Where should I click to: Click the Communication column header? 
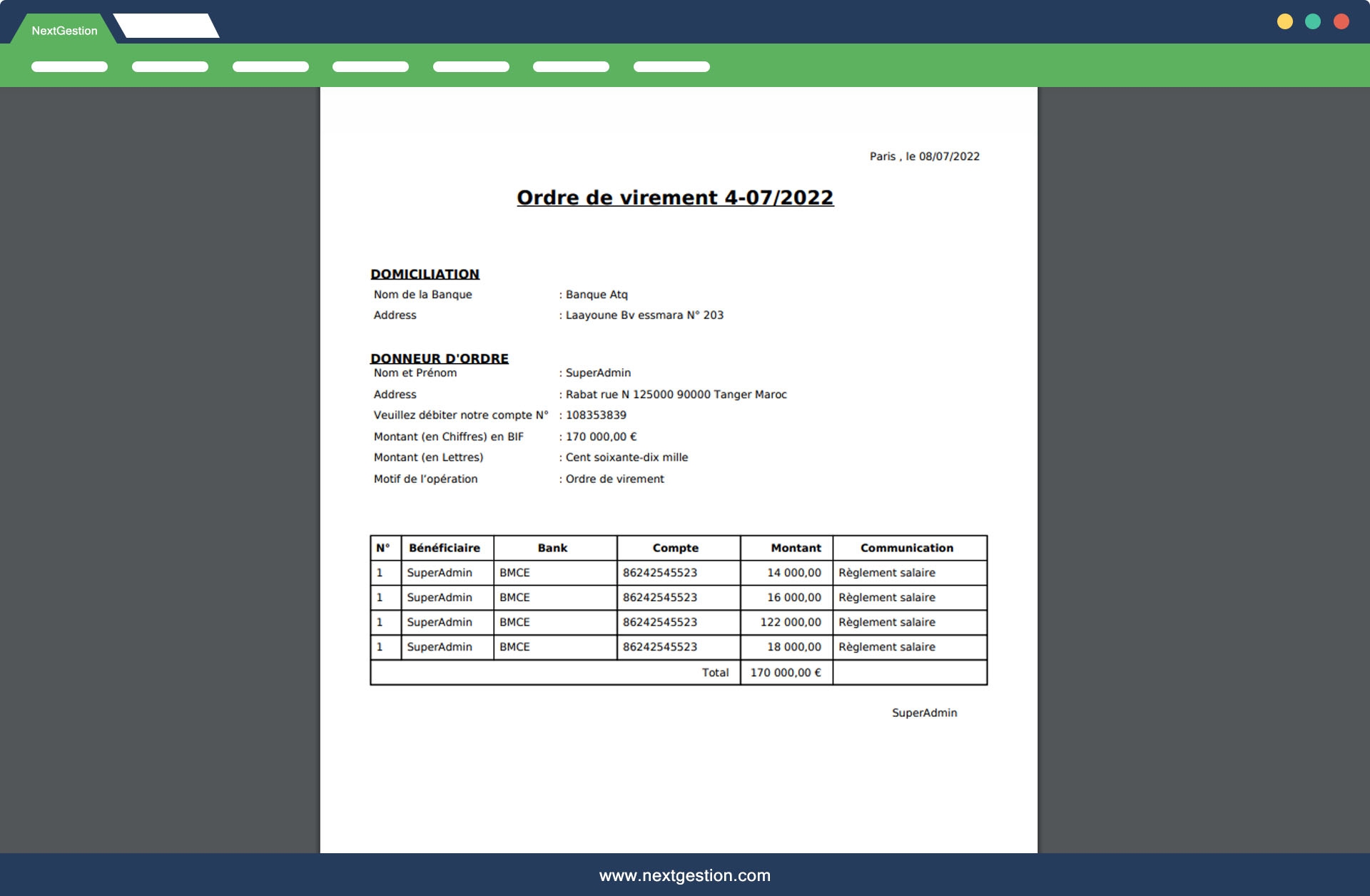(x=906, y=548)
